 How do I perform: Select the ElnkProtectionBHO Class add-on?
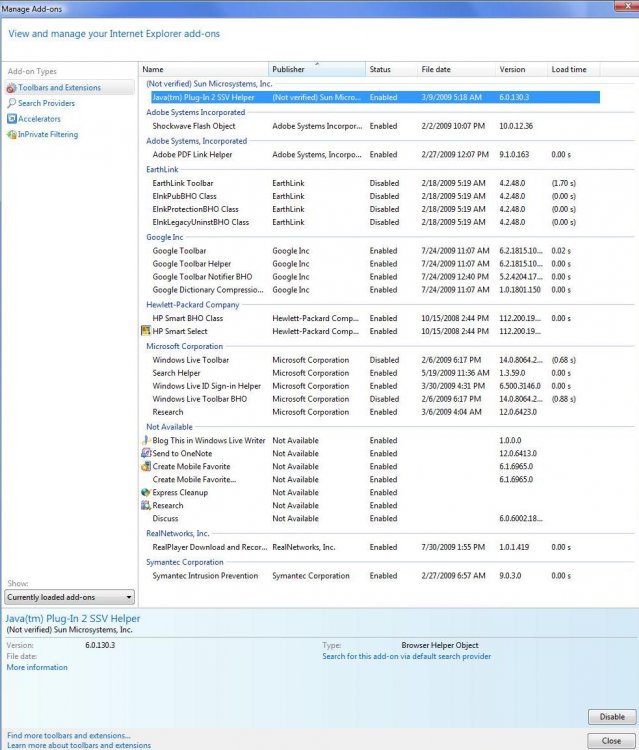pyautogui.click(x=195, y=209)
